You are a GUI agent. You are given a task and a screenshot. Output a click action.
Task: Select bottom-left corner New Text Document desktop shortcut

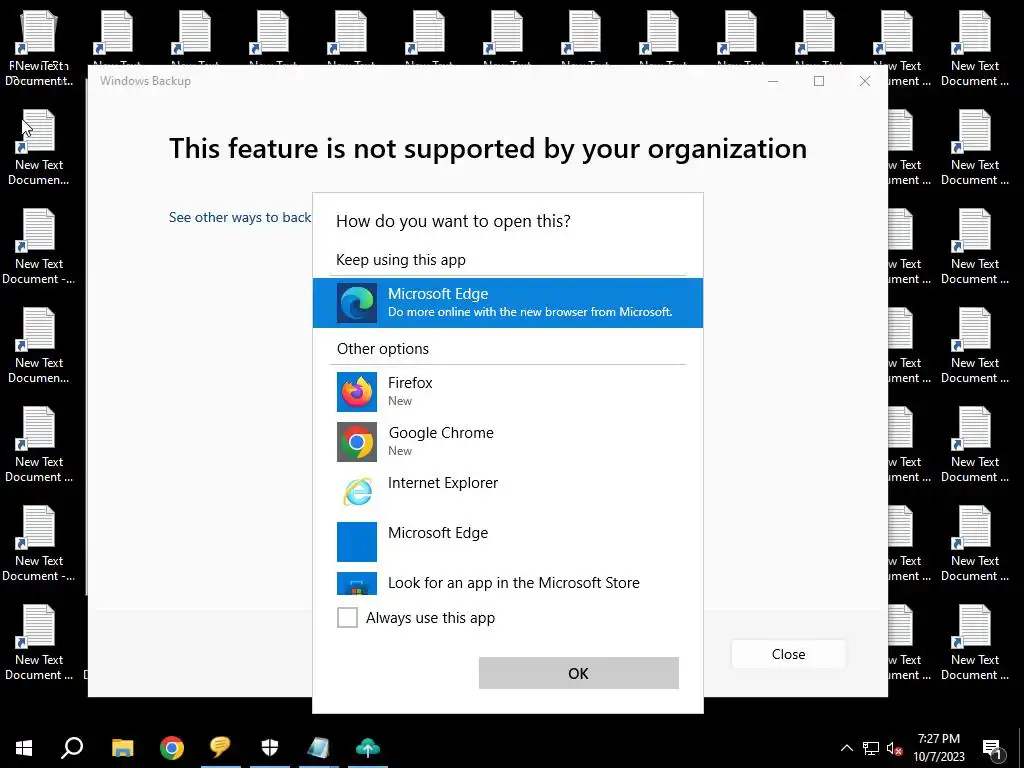click(x=39, y=643)
